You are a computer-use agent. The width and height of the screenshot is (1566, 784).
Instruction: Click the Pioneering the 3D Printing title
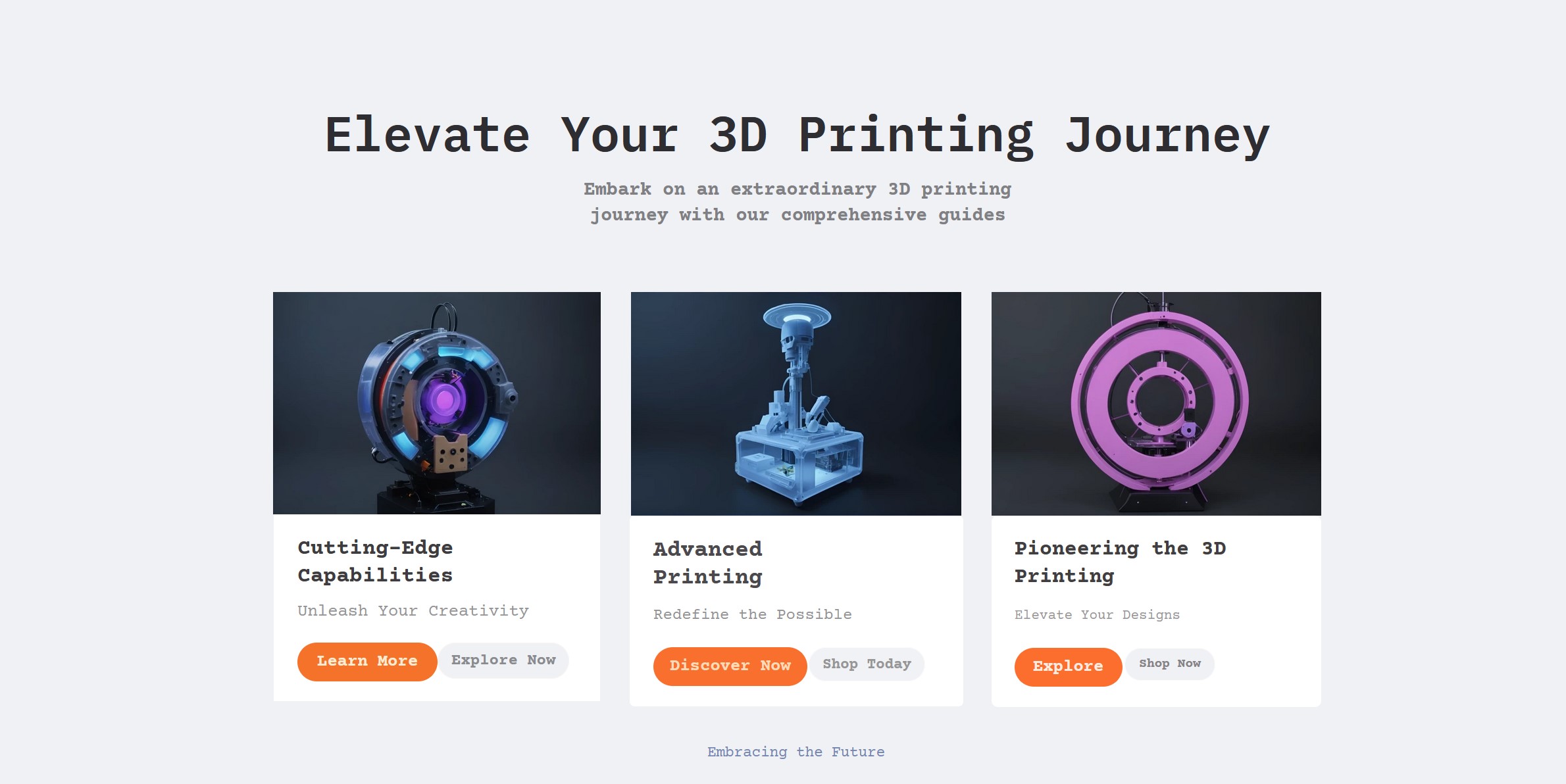[x=1120, y=562]
